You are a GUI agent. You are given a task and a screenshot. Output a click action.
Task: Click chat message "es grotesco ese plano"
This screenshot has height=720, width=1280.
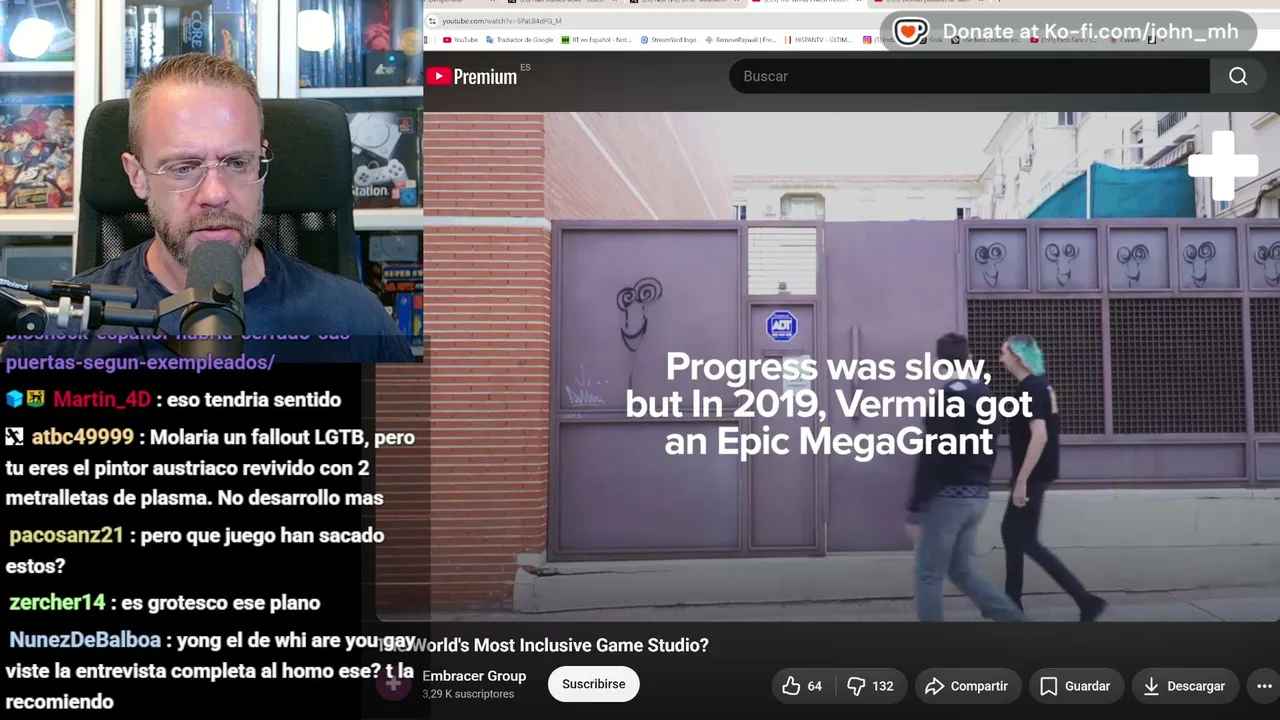221,603
